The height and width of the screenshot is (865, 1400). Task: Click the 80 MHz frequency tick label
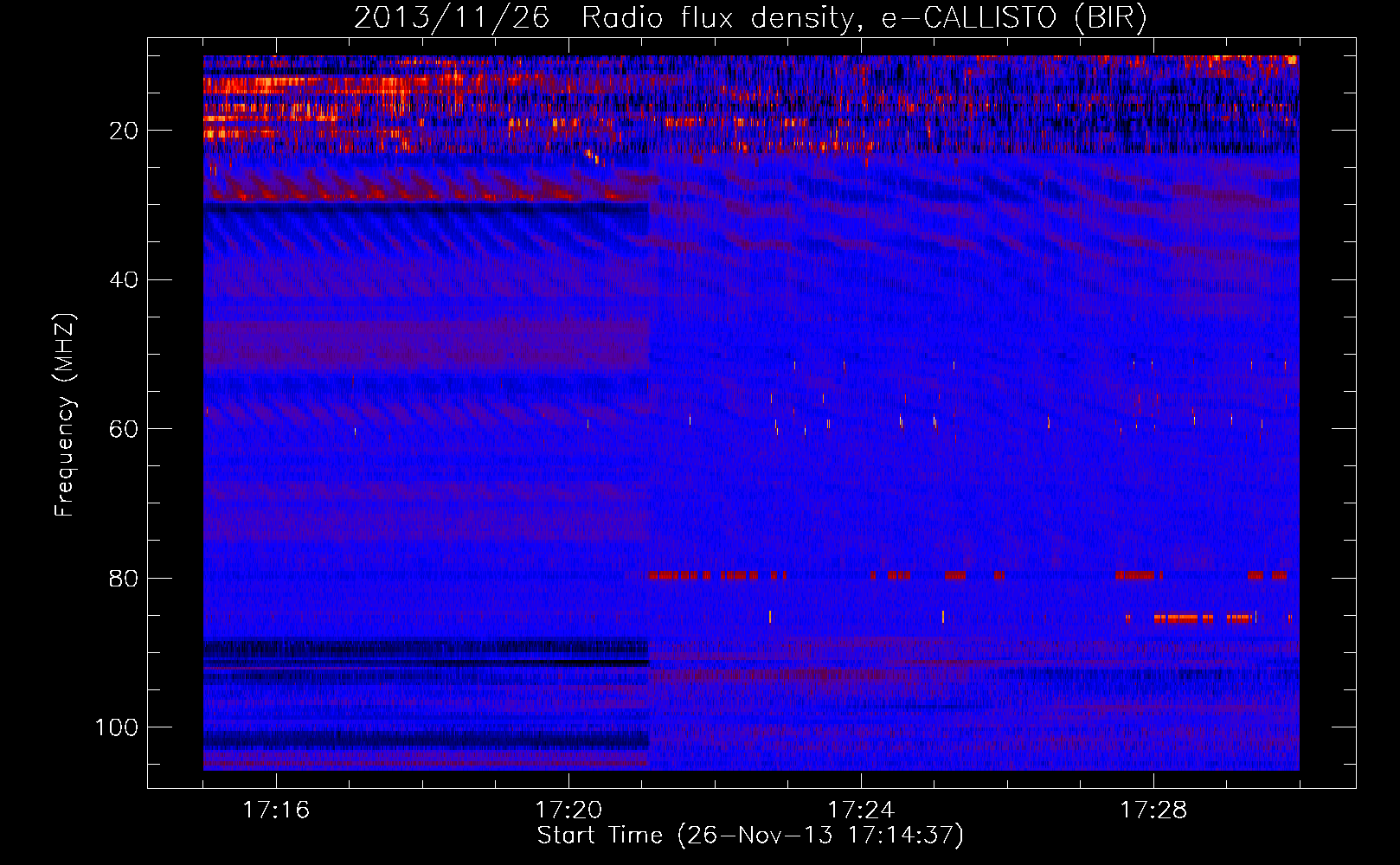(124, 579)
